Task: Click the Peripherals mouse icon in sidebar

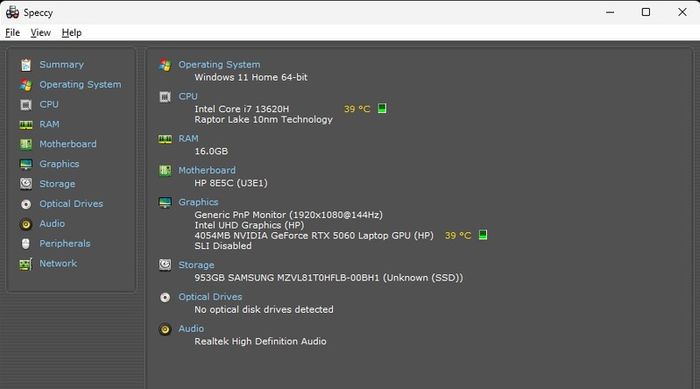Action: [26, 244]
